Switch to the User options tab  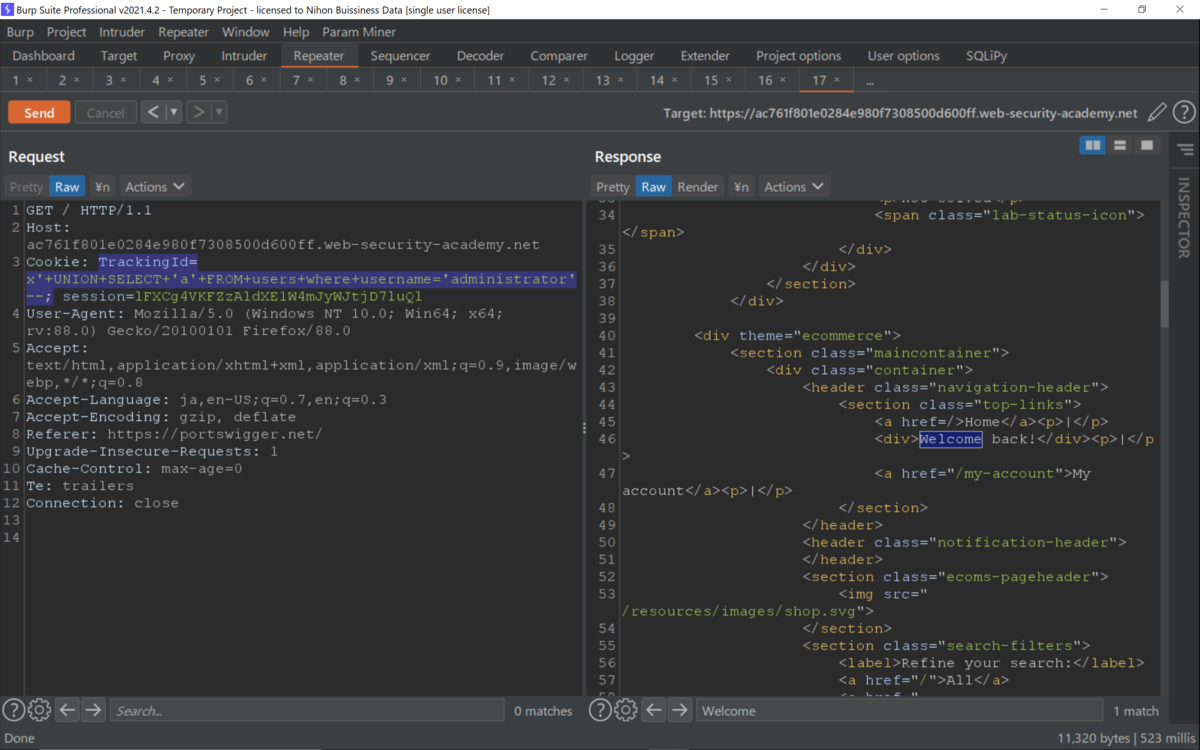(x=903, y=56)
